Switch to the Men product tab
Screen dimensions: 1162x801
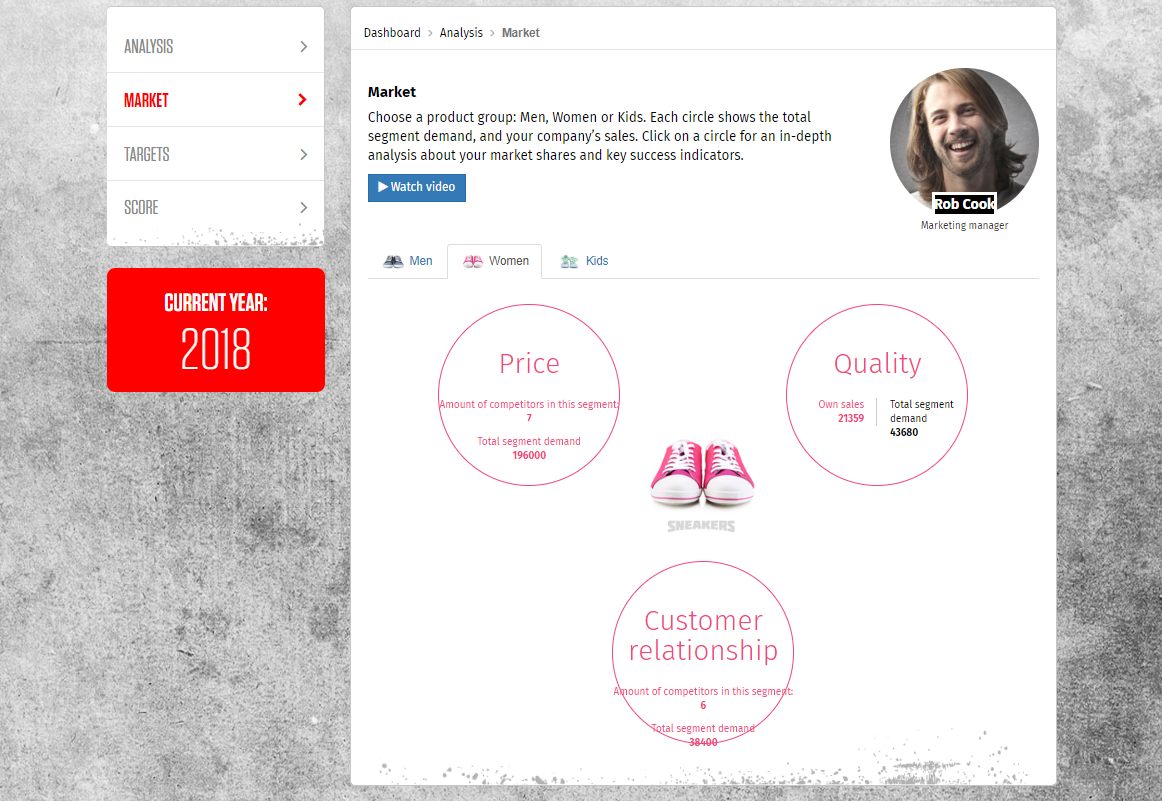[x=421, y=261]
